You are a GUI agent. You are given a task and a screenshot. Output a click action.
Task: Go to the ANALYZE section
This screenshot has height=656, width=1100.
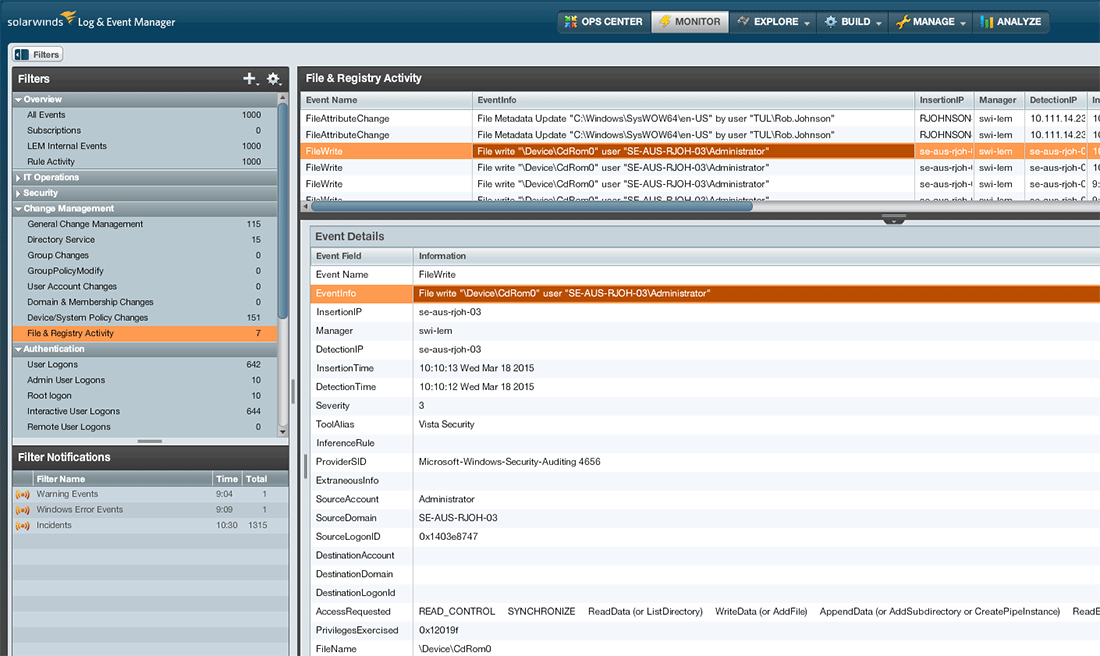[x=1011, y=22]
